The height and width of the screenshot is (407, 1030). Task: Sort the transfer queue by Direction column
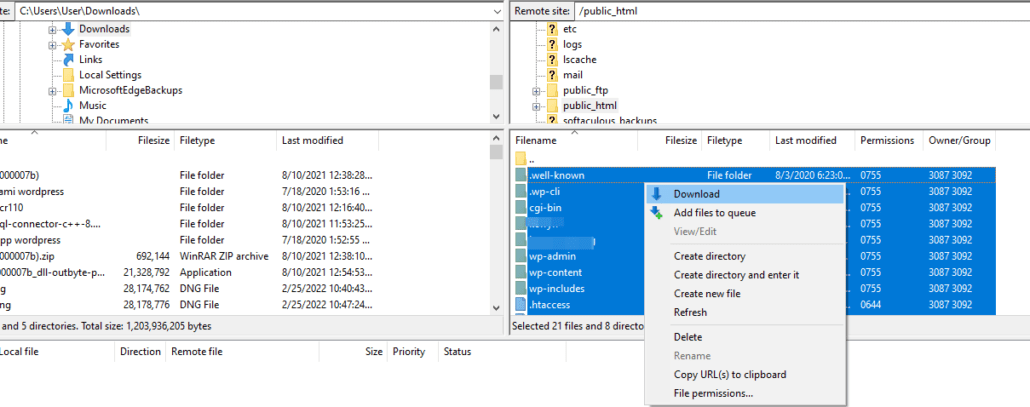coord(140,352)
